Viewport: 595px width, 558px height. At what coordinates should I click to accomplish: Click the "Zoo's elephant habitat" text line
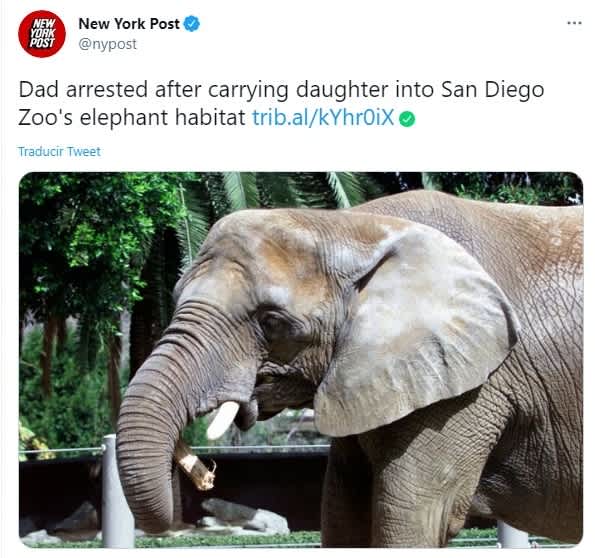pyautogui.click(x=132, y=117)
